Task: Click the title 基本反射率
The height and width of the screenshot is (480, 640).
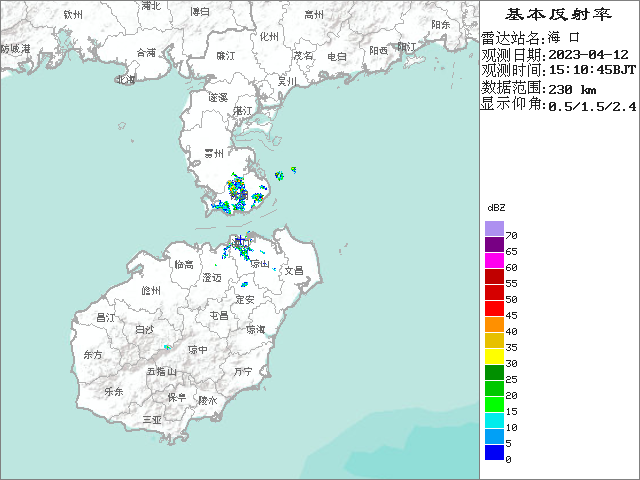Action: 559,14
